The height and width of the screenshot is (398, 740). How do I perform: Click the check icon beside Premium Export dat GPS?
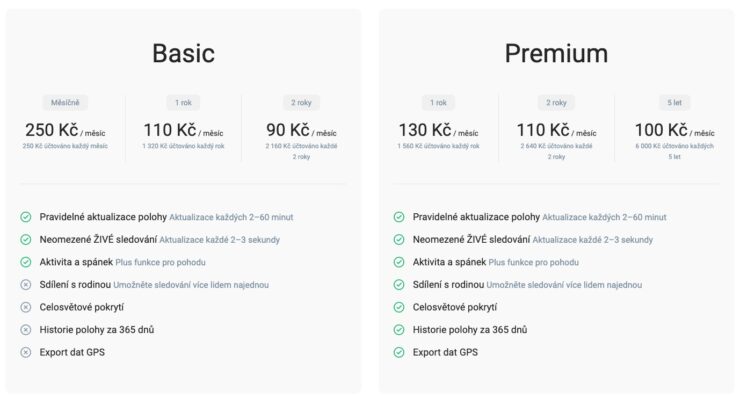[x=399, y=352]
